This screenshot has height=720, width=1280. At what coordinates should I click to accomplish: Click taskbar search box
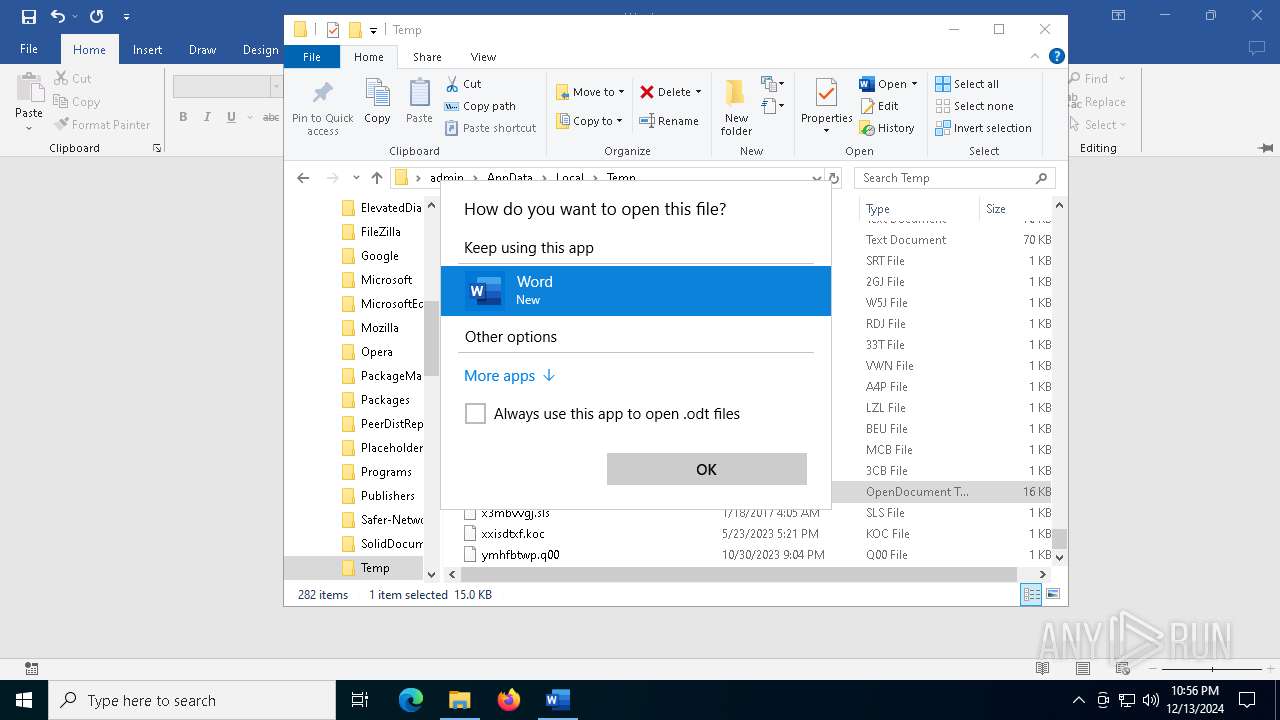click(x=192, y=700)
